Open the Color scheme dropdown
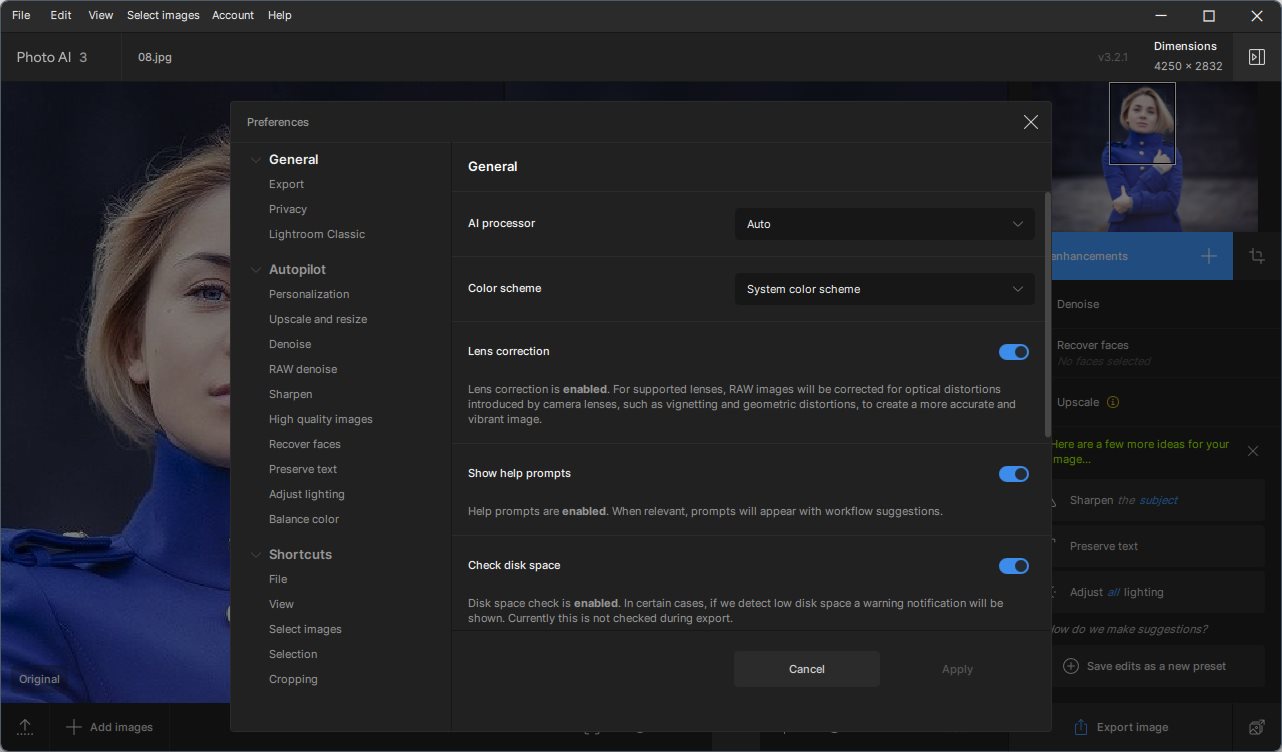The height and width of the screenshot is (752, 1282). (884, 289)
